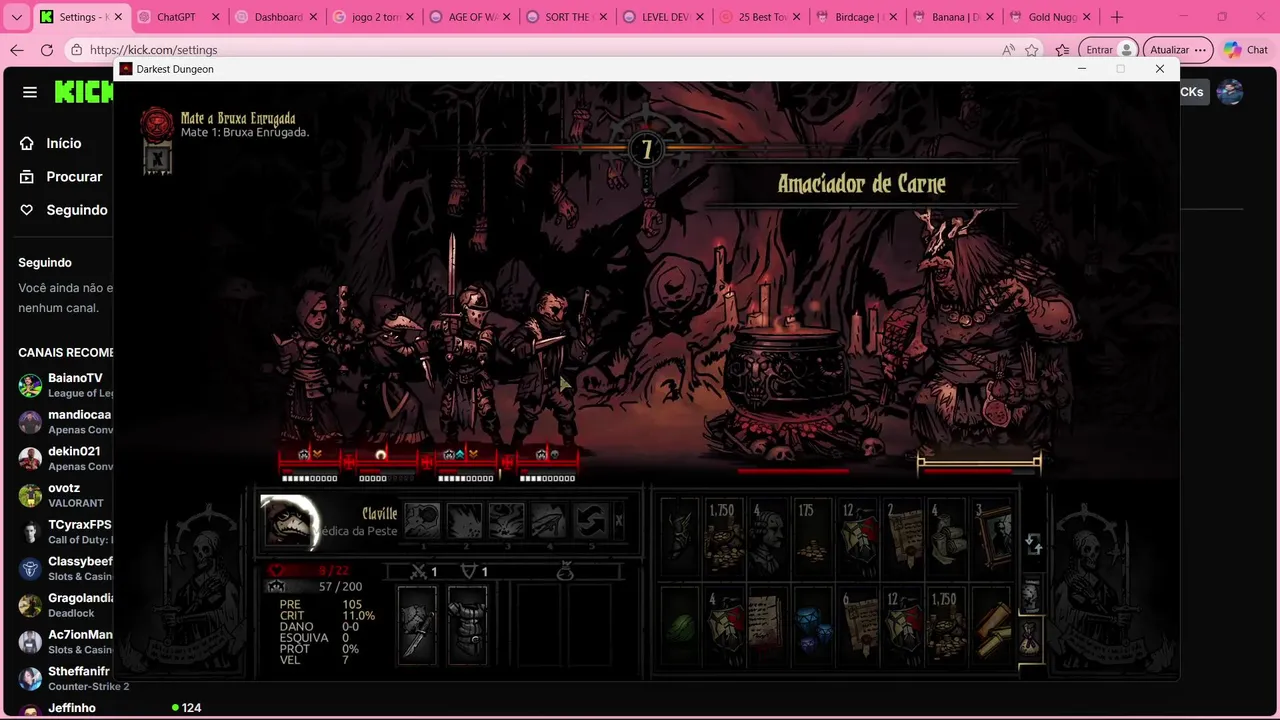1280x720 pixels.
Task: Open the ovotz VALORANT channel
Action: [x=66, y=495]
